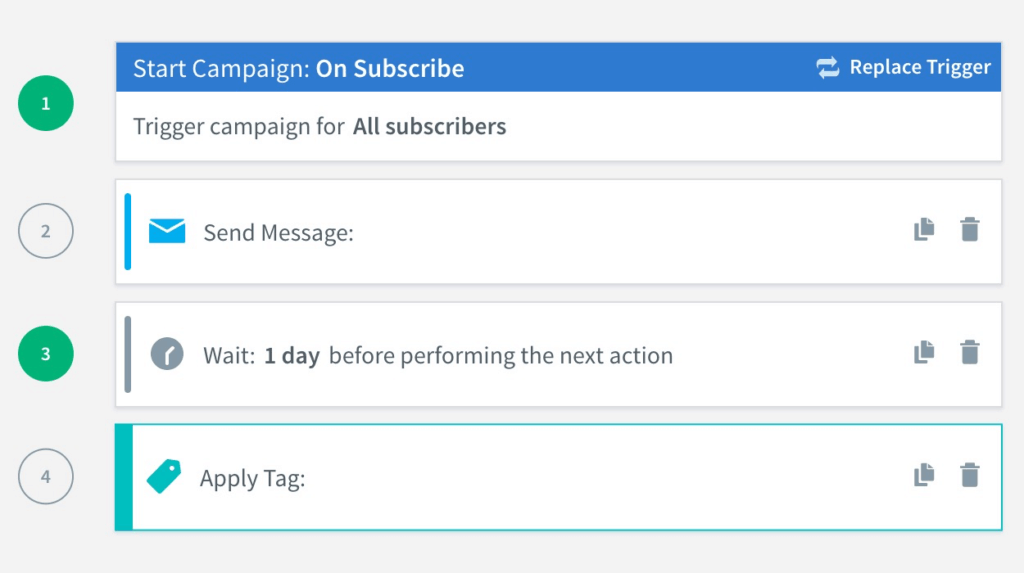Select the Apply Tag step
Viewport: 1024px width, 573px height.
click(558, 477)
